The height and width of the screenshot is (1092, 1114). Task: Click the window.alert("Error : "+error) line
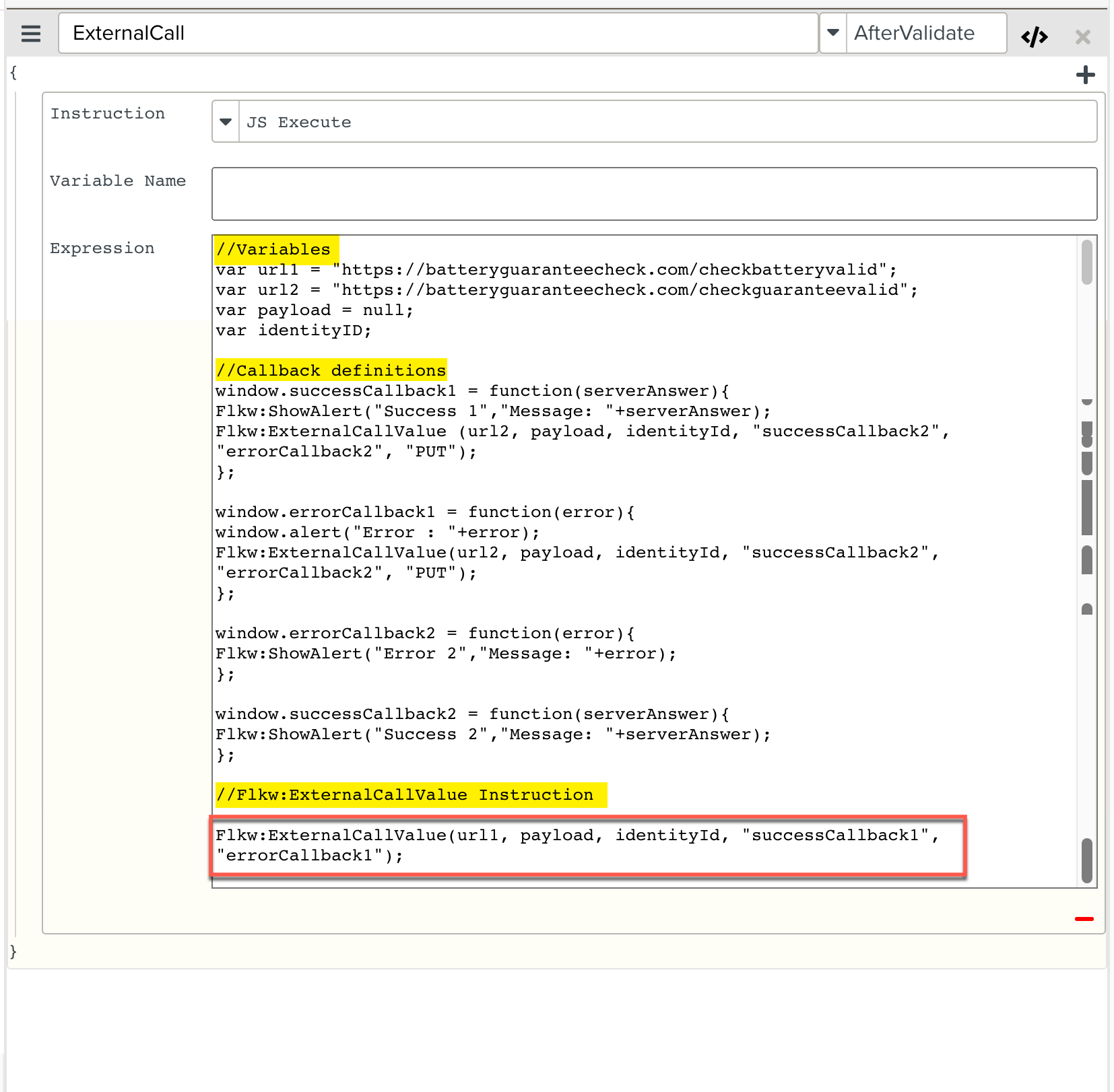pyautogui.click(x=378, y=533)
